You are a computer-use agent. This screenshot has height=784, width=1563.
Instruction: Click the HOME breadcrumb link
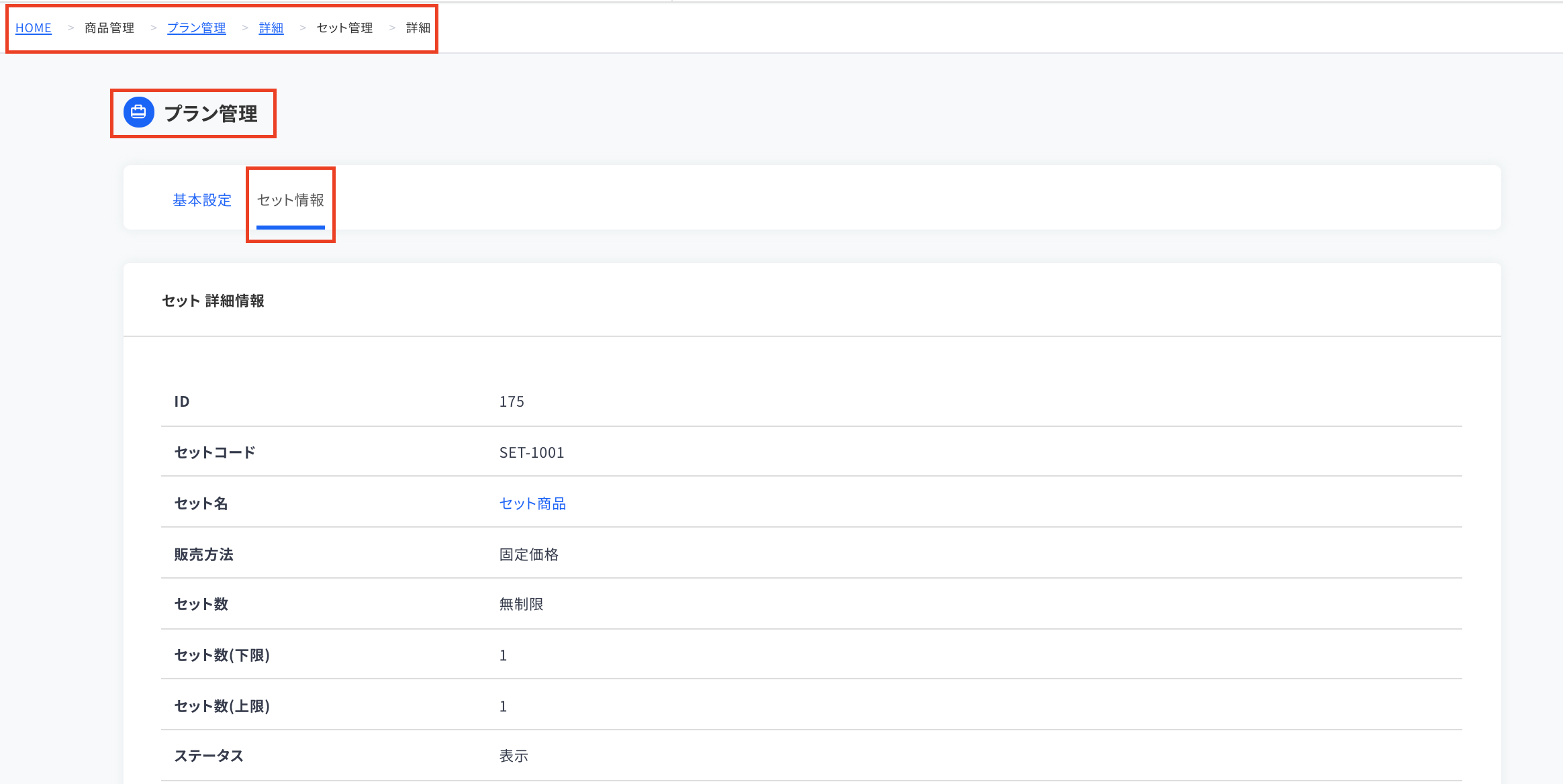(34, 28)
